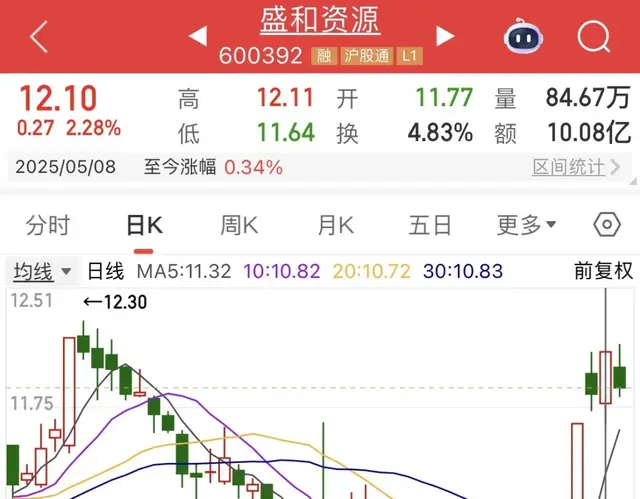
Task: Tap the 沪股通 badge
Action: [367, 56]
